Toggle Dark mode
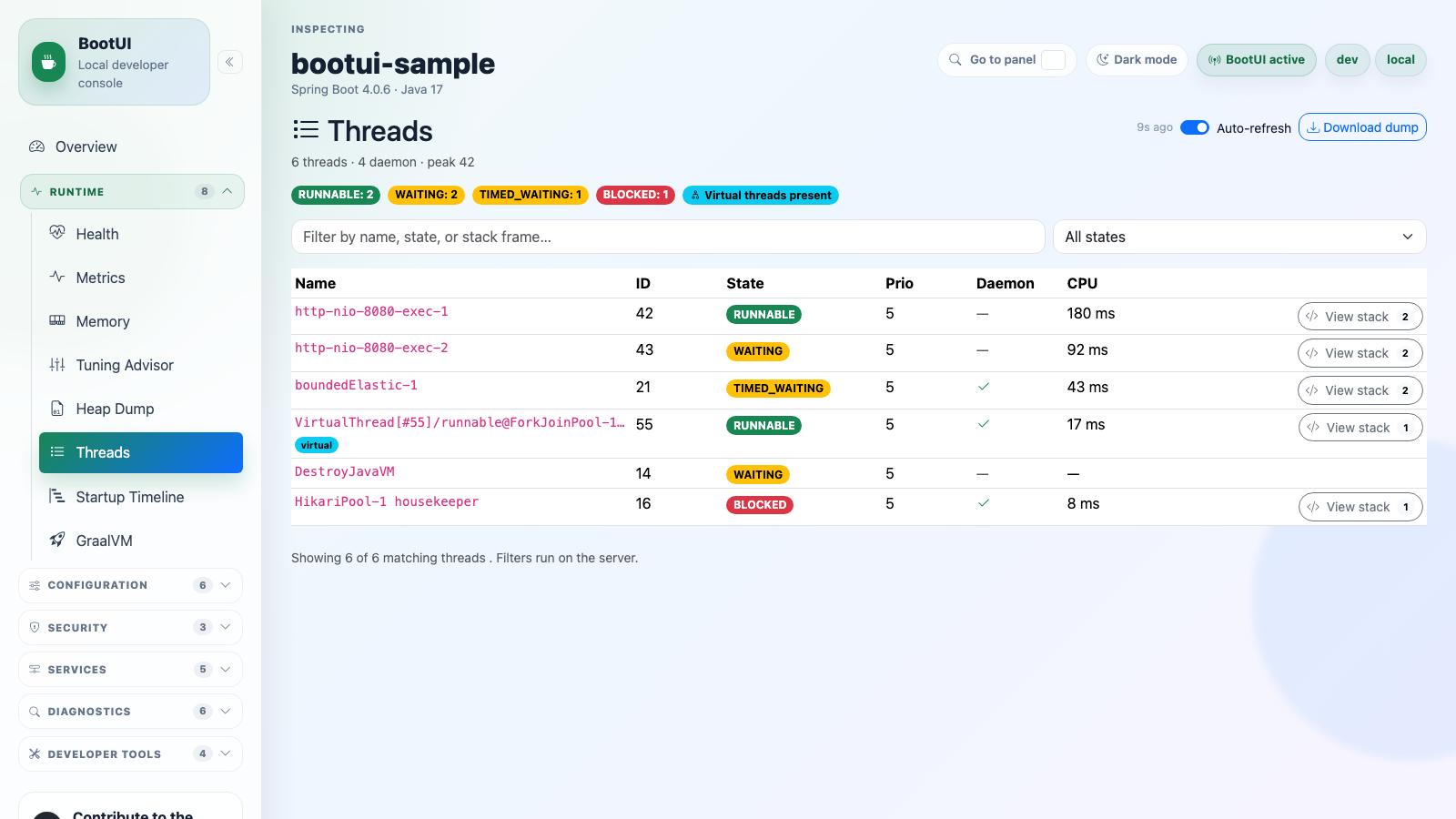Image resolution: width=1456 pixels, height=819 pixels. pyautogui.click(x=1137, y=60)
